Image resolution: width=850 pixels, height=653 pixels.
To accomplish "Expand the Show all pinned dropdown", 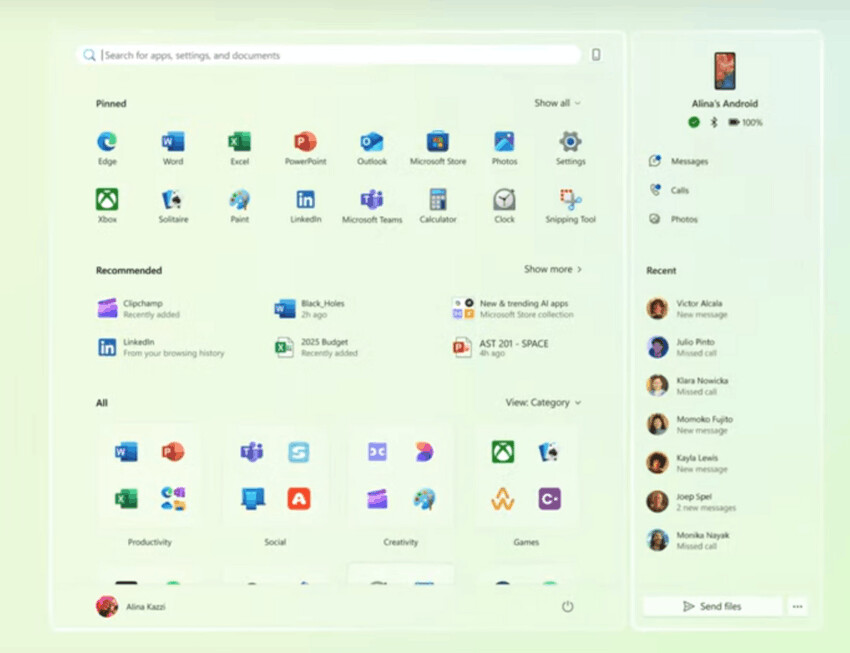I will (x=557, y=103).
